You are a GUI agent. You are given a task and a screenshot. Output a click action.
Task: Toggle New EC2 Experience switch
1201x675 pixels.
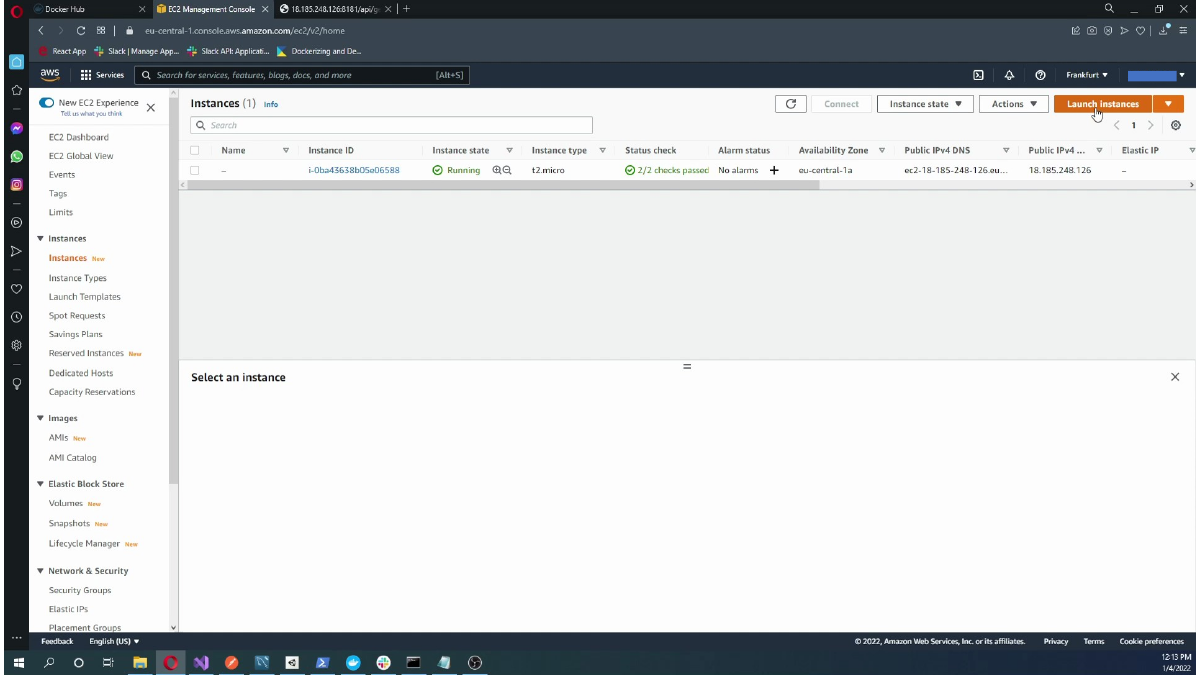(46, 103)
